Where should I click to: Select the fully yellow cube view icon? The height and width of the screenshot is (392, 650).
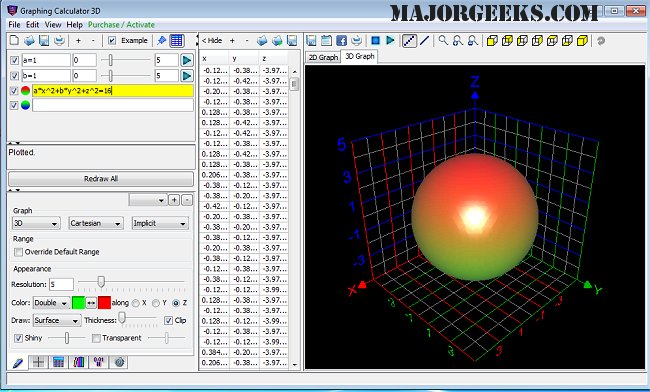(x=582, y=41)
